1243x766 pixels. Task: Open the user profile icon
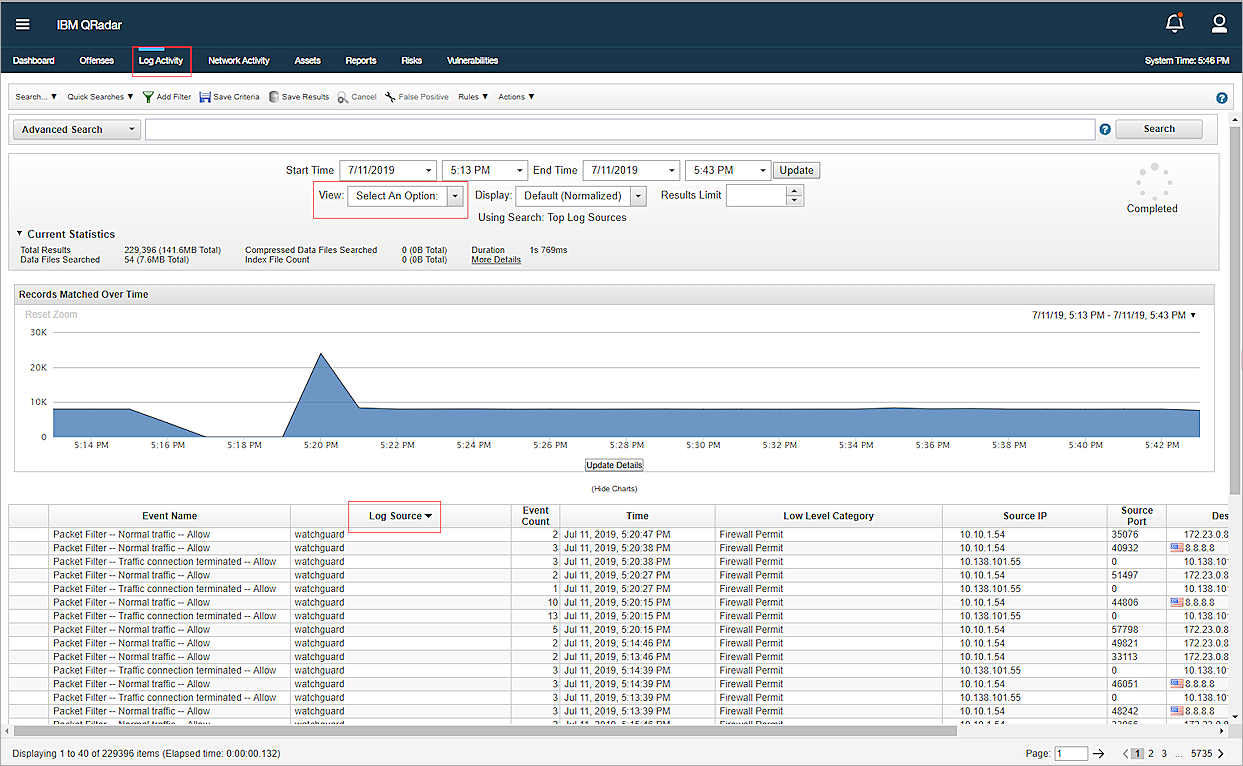click(1219, 24)
